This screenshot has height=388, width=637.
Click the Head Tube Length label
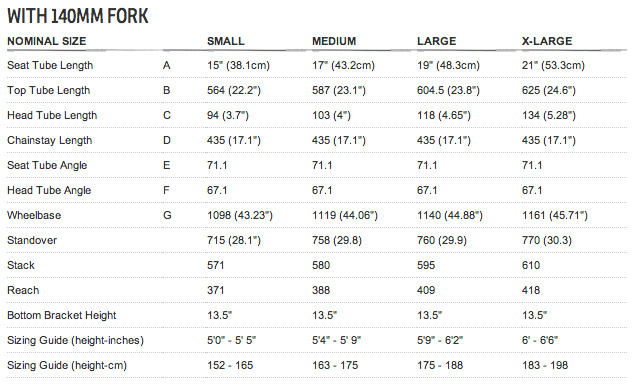[x=52, y=115]
